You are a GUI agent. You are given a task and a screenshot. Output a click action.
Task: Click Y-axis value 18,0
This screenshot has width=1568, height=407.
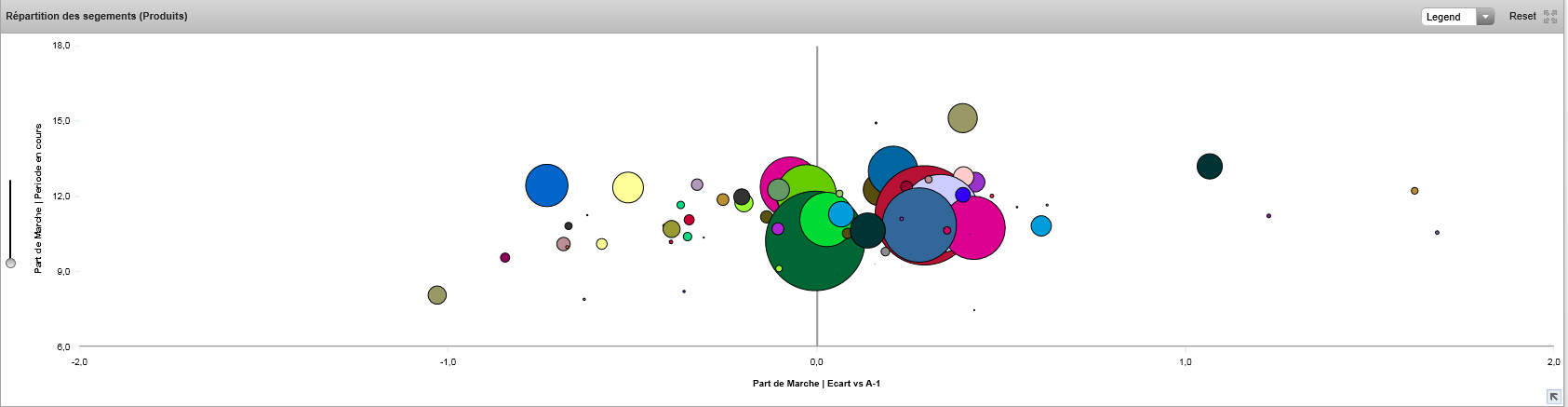pyautogui.click(x=61, y=45)
